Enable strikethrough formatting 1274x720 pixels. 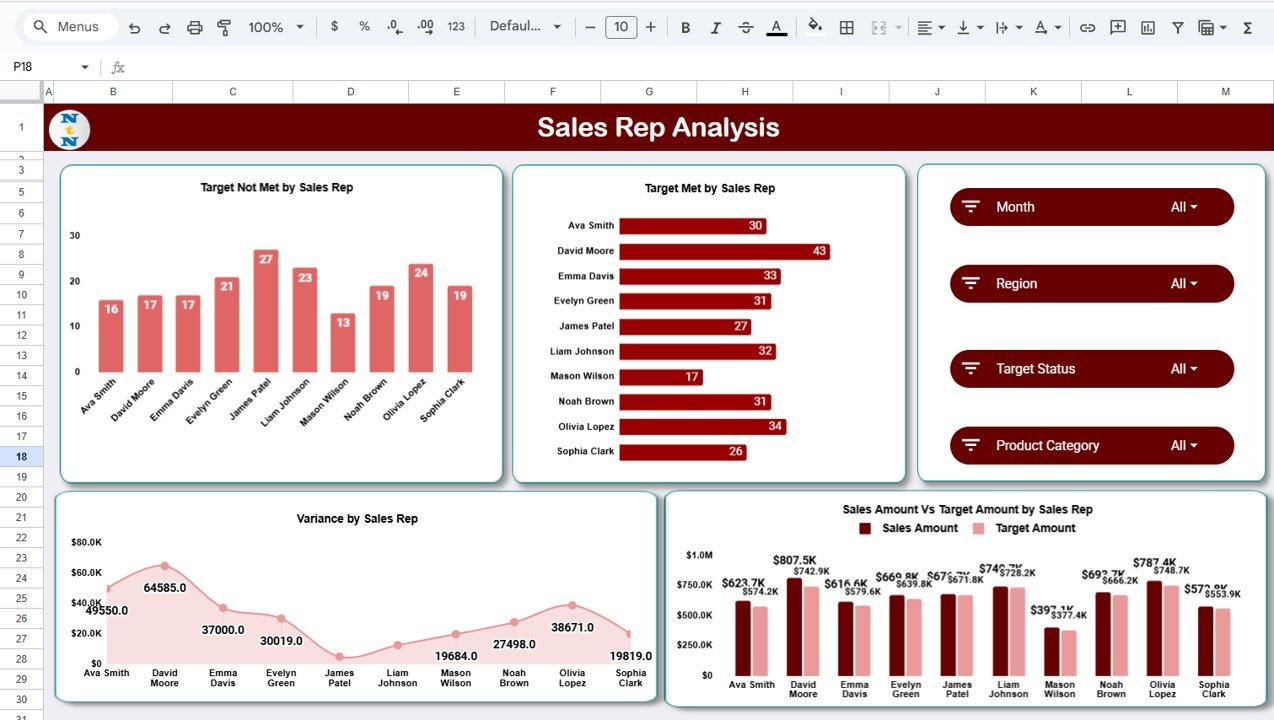746,27
